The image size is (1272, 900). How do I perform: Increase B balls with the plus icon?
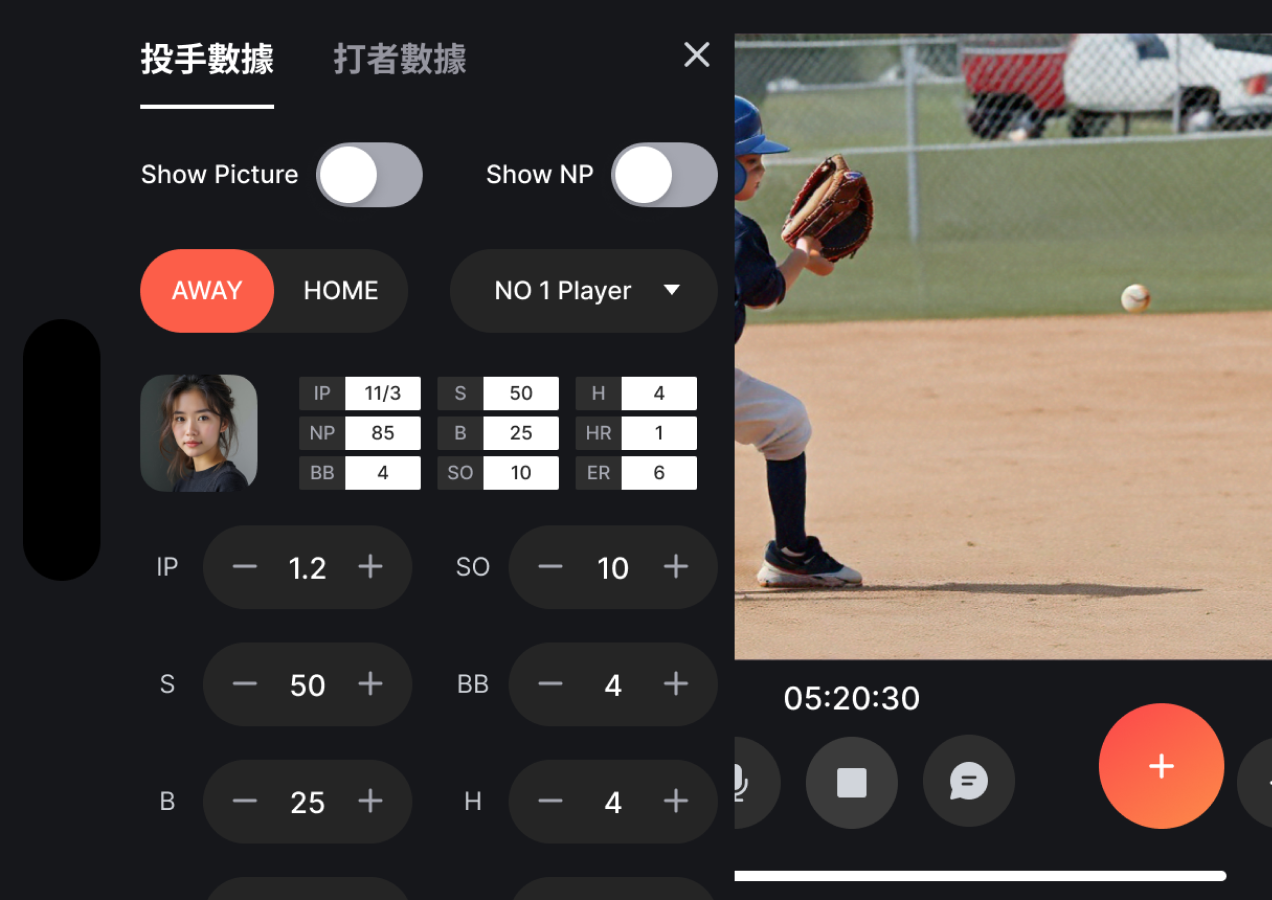[x=371, y=801]
